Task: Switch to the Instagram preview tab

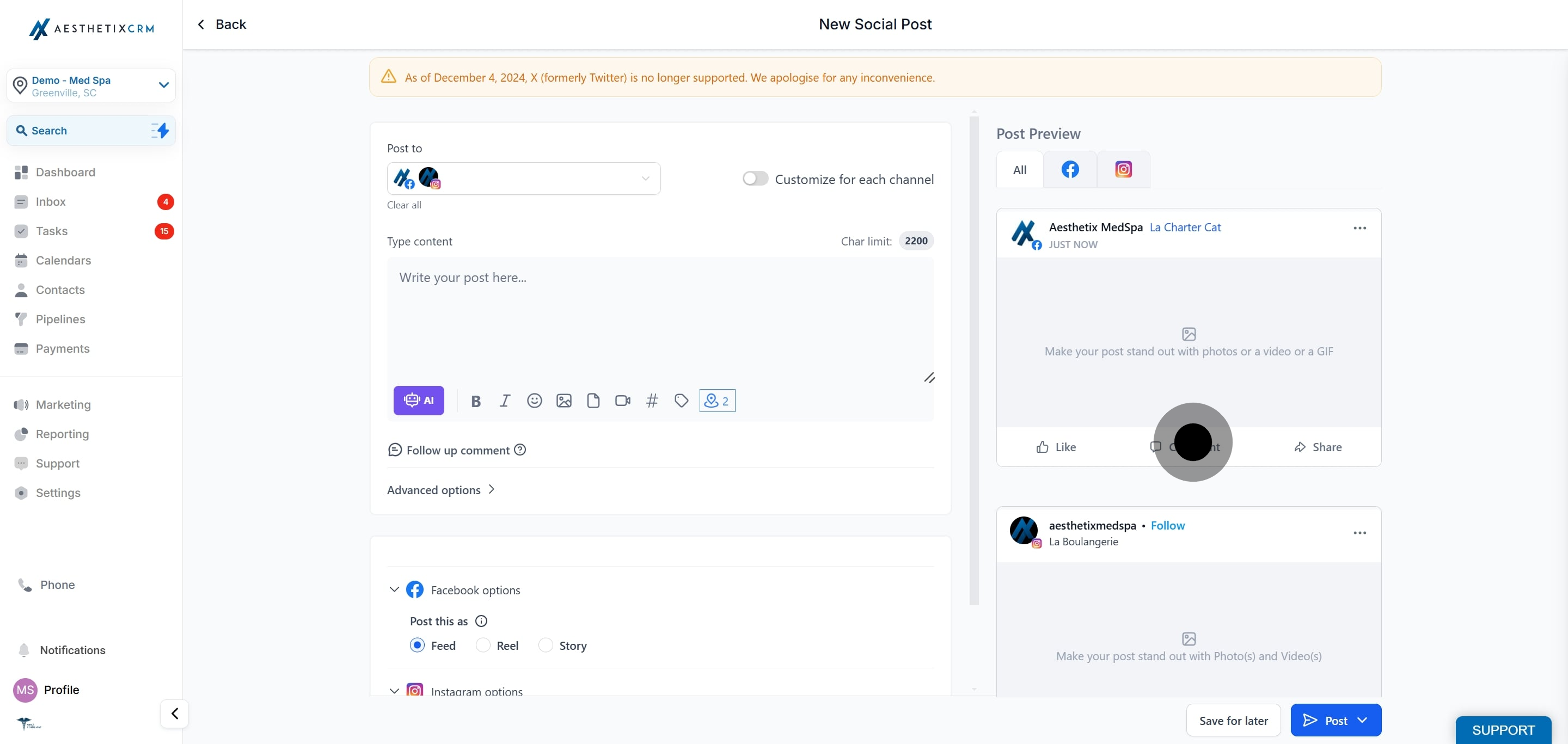Action: click(1123, 169)
